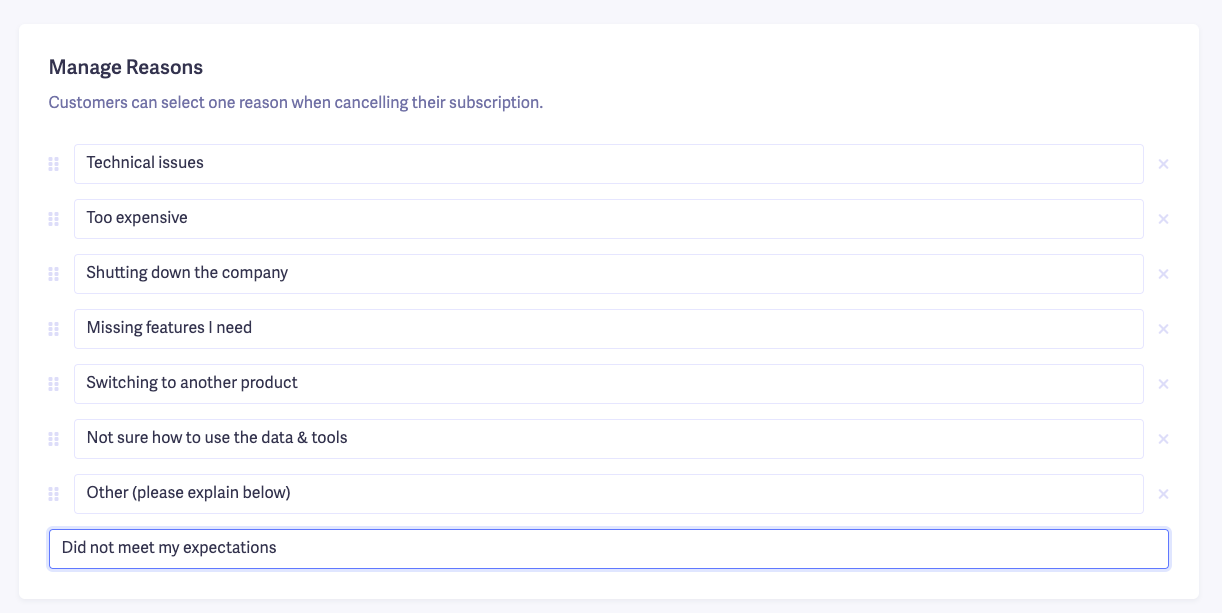Image resolution: width=1222 pixels, height=613 pixels.
Task: Remove the 'Technical issues' reason
Action: point(1163,164)
